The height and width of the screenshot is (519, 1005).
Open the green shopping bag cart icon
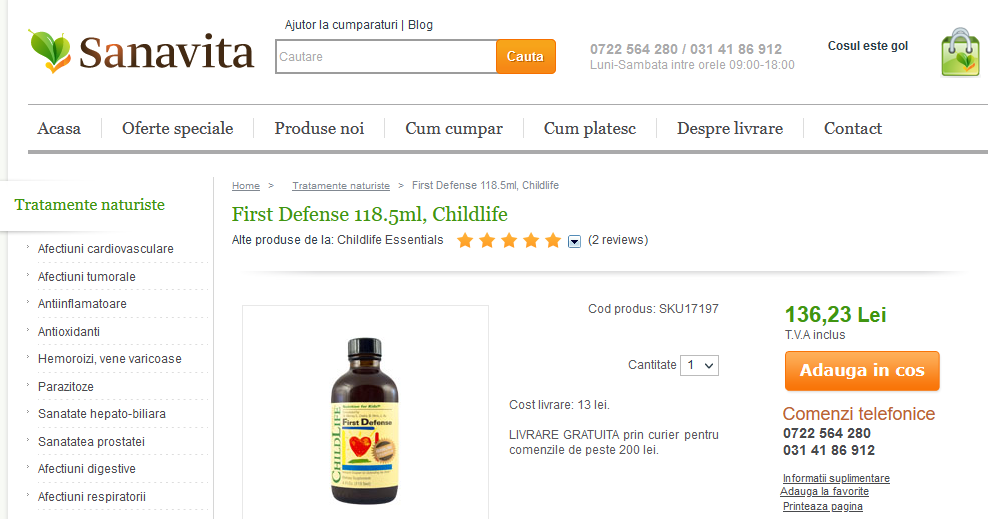pos(959,53)
